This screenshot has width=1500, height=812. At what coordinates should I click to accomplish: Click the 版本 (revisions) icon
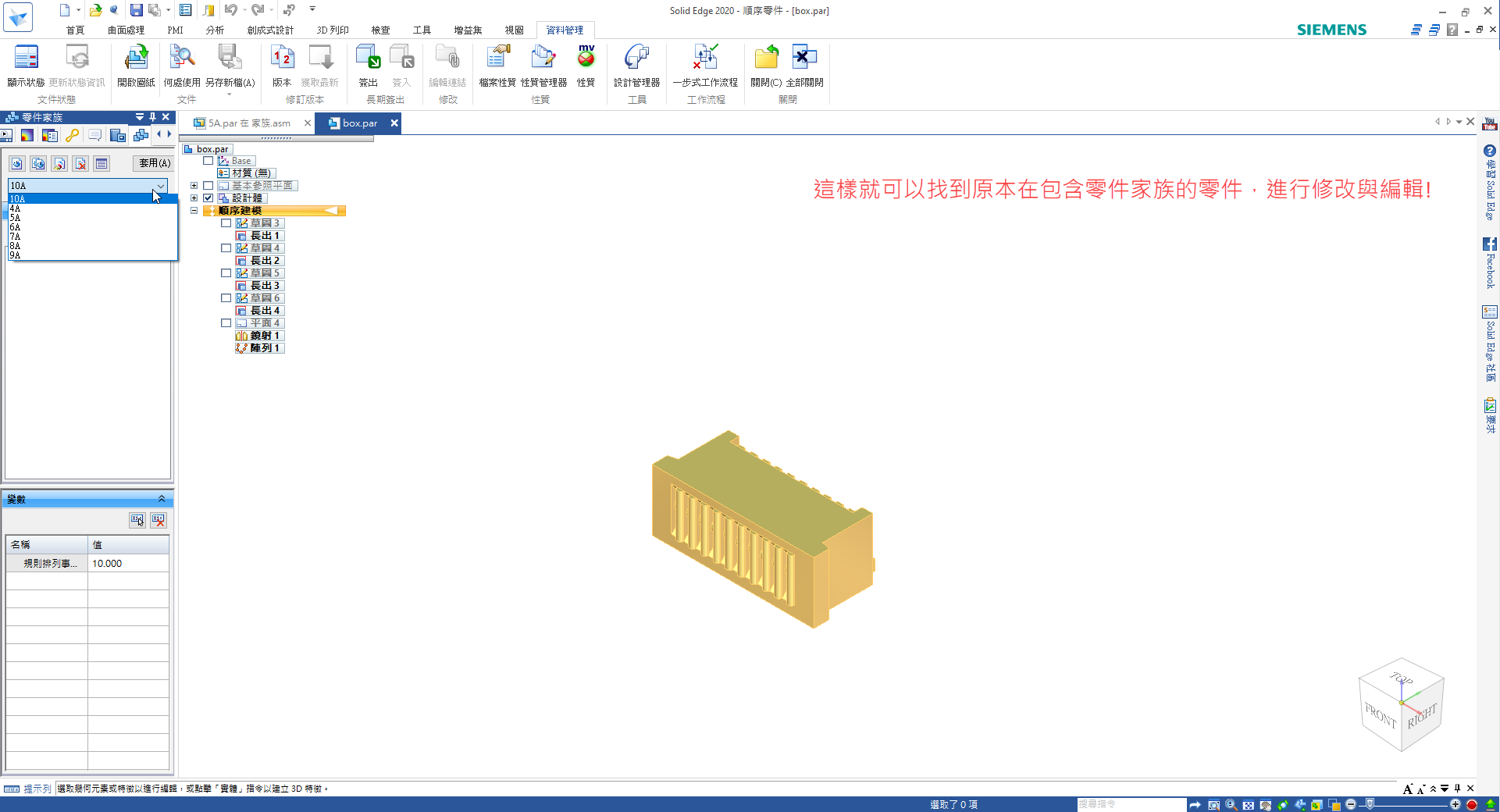click(x=282, y=58)
